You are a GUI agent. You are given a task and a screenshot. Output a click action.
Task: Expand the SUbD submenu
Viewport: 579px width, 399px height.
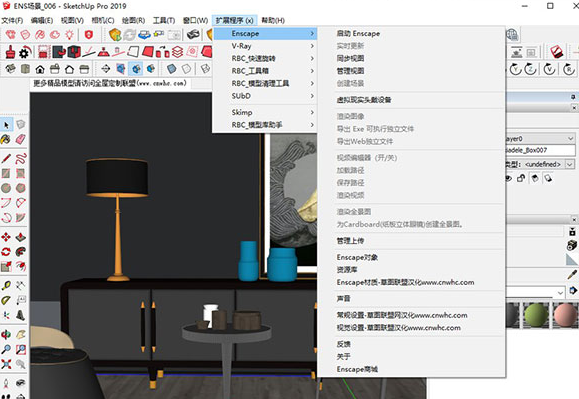(265, 96)
